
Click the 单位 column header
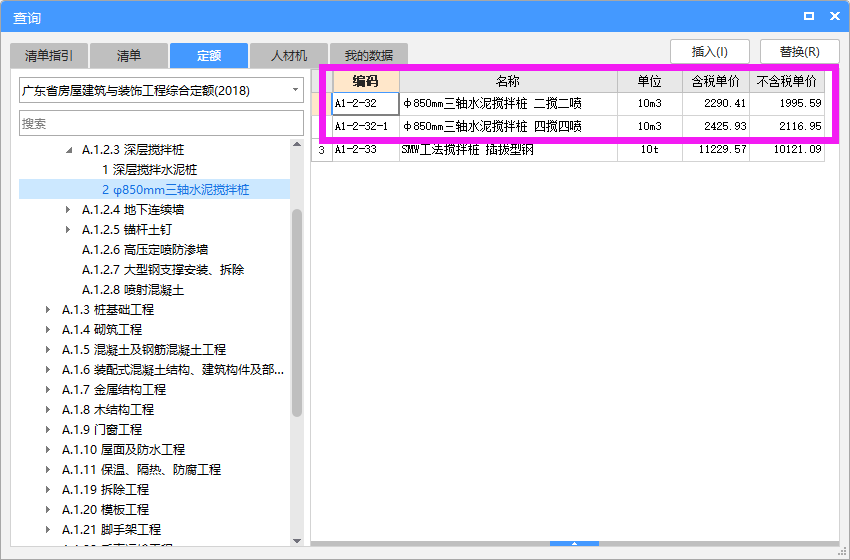coord(649,81)
